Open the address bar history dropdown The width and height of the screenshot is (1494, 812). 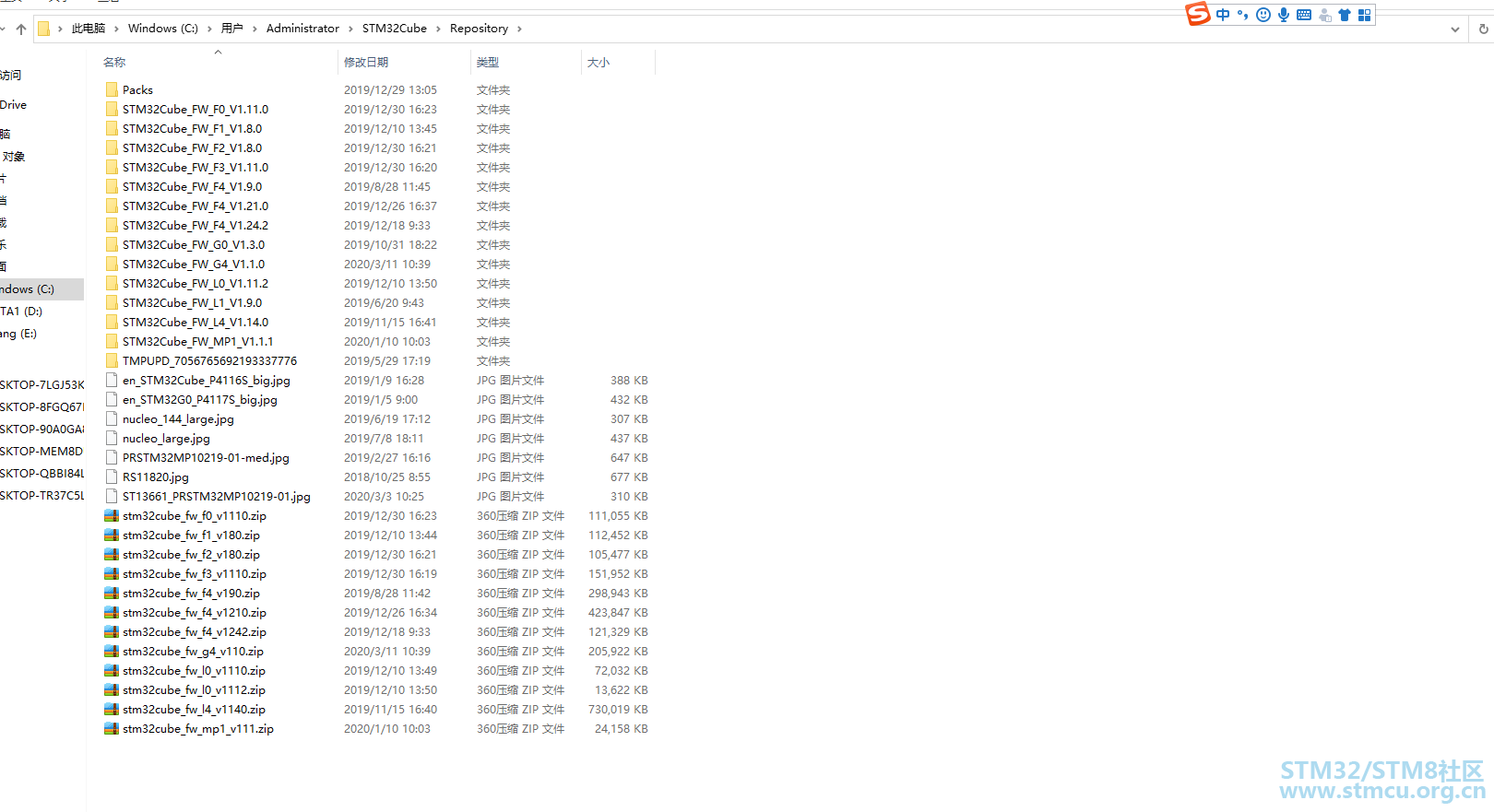1455,29
